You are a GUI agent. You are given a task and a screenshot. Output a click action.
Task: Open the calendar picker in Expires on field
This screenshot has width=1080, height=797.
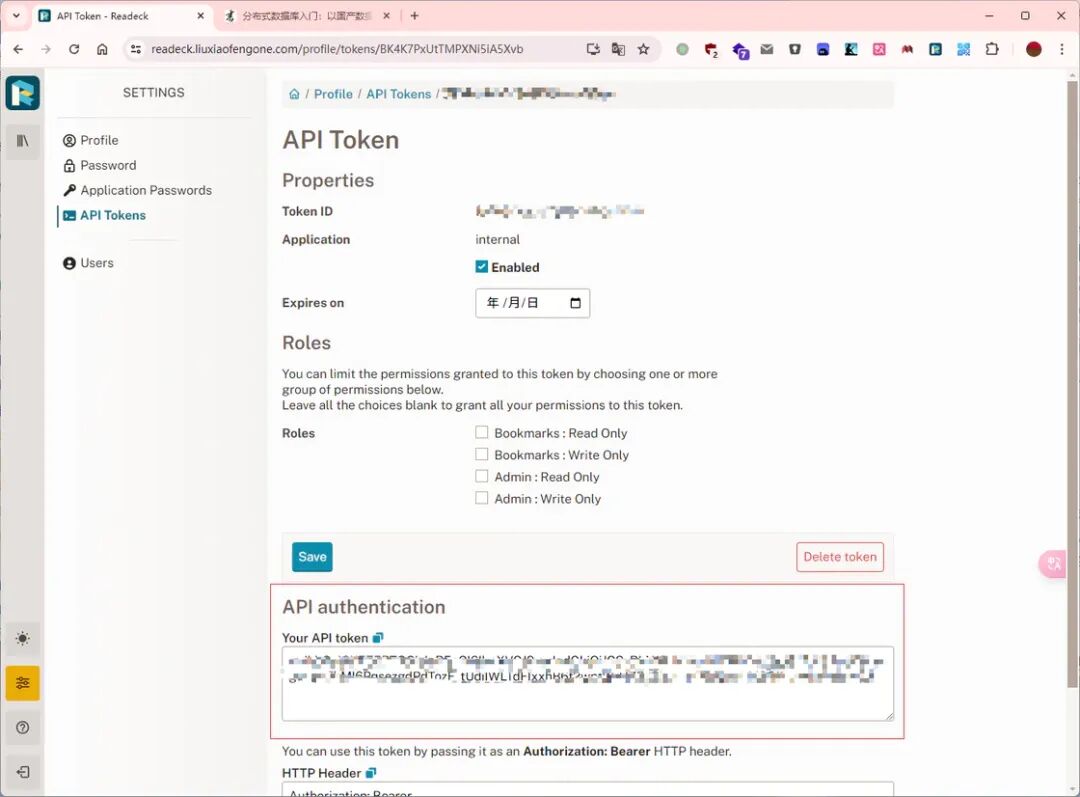[x=576, y=303]
